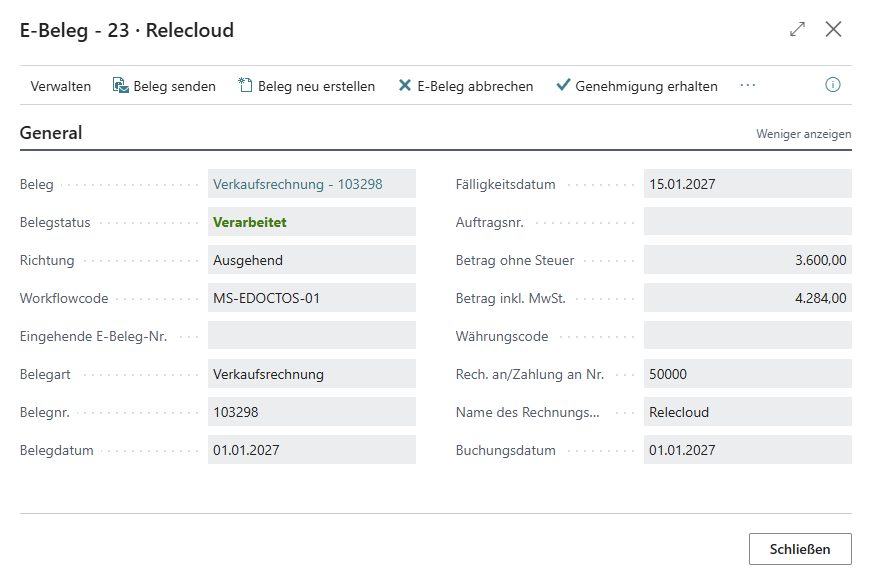
Task: Choose Beleg senden action
Action: [x=164, y=86]
